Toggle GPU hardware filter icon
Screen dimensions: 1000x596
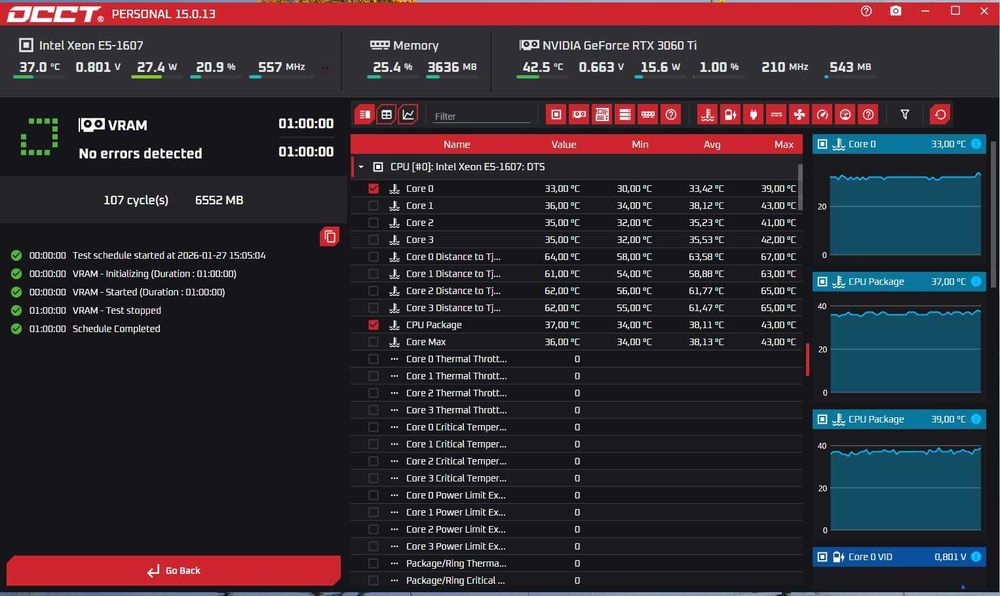coord(579,115)
